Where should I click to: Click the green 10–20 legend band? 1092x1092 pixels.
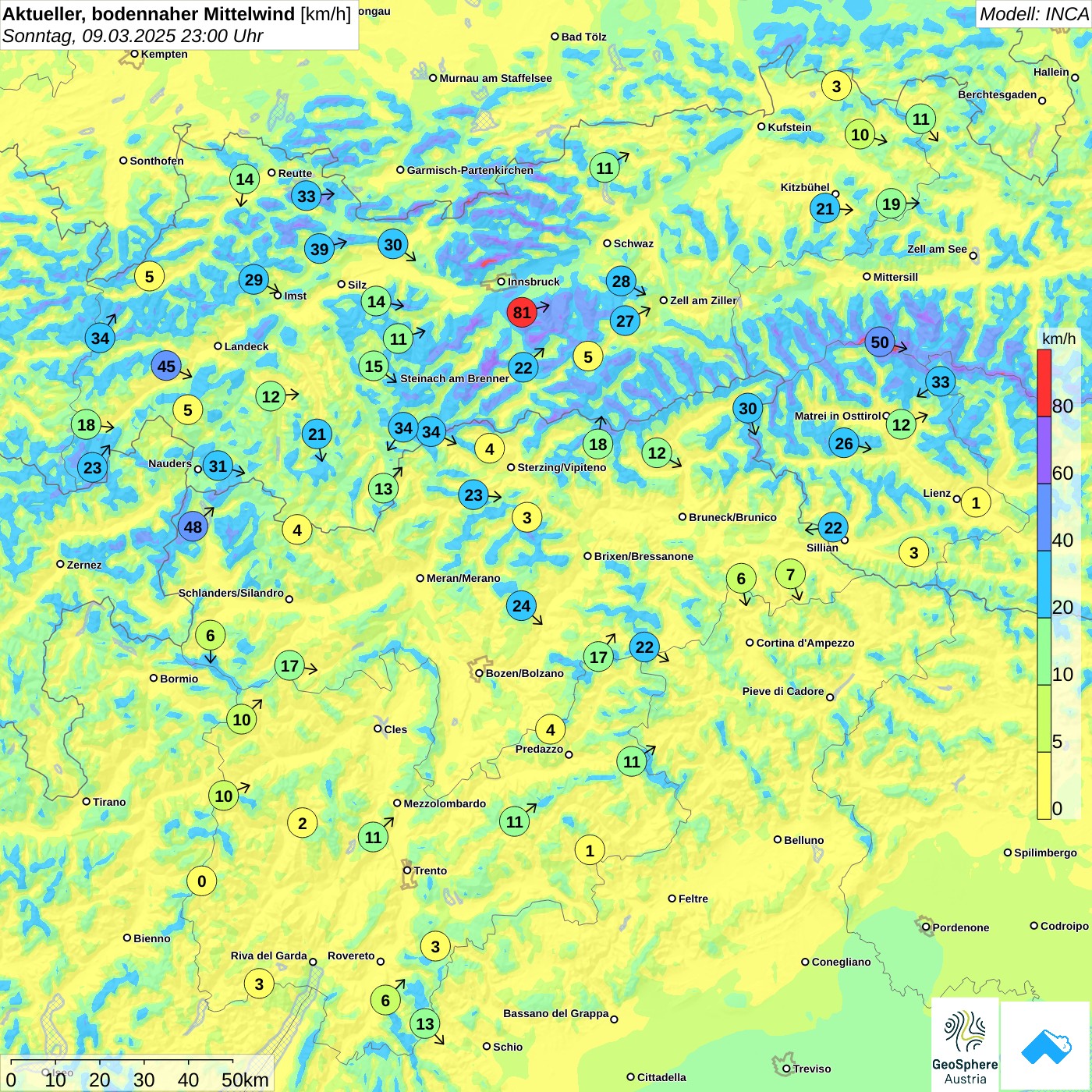tap(1044, 651)
